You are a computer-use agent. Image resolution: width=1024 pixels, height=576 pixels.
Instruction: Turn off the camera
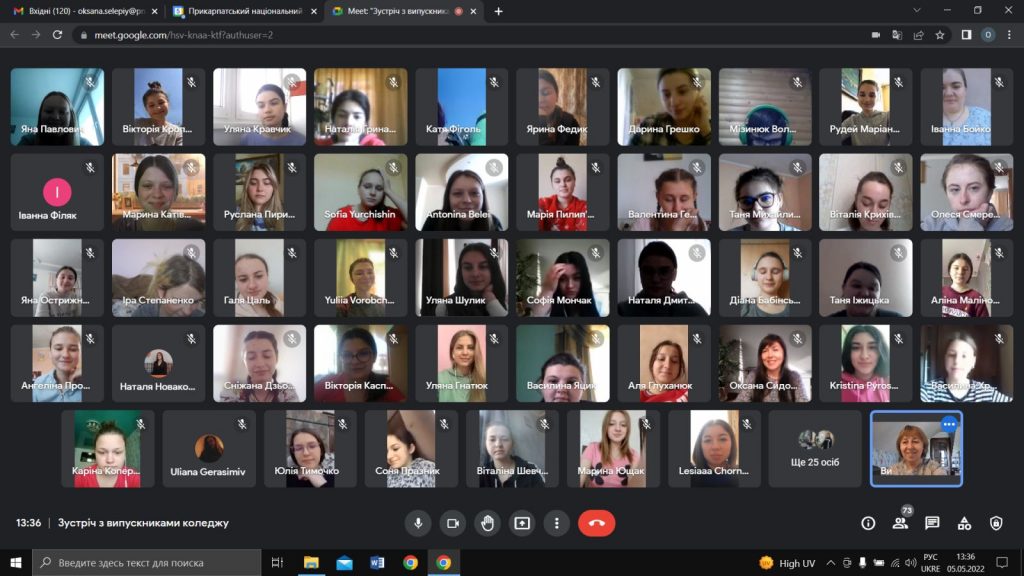(452, 523)
